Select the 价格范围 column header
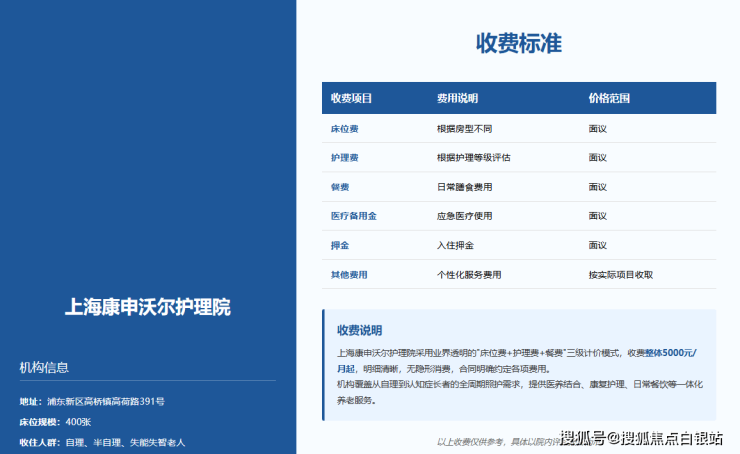 (609, 98)
